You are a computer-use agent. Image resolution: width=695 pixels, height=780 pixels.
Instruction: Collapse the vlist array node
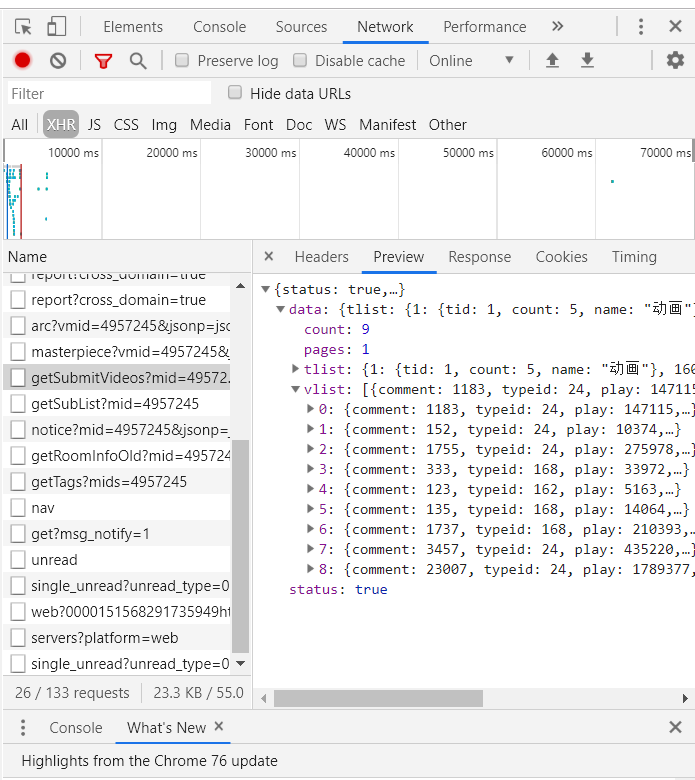click(x=296, y=389)
